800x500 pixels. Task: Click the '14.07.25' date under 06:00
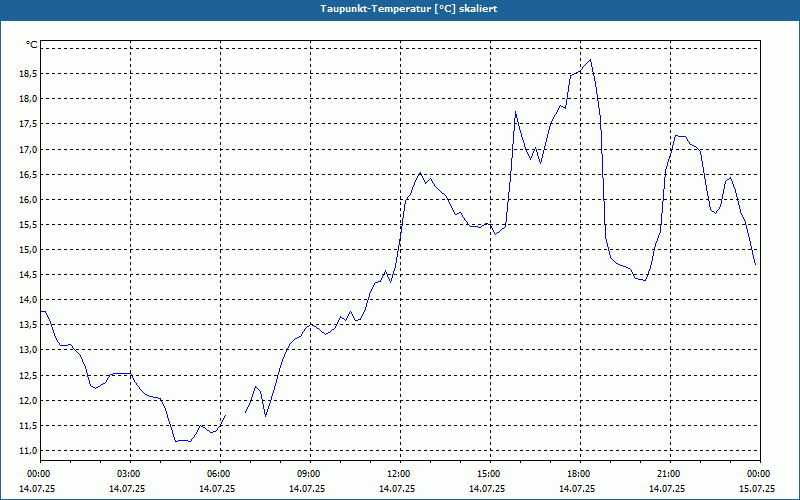coord(217,488)
